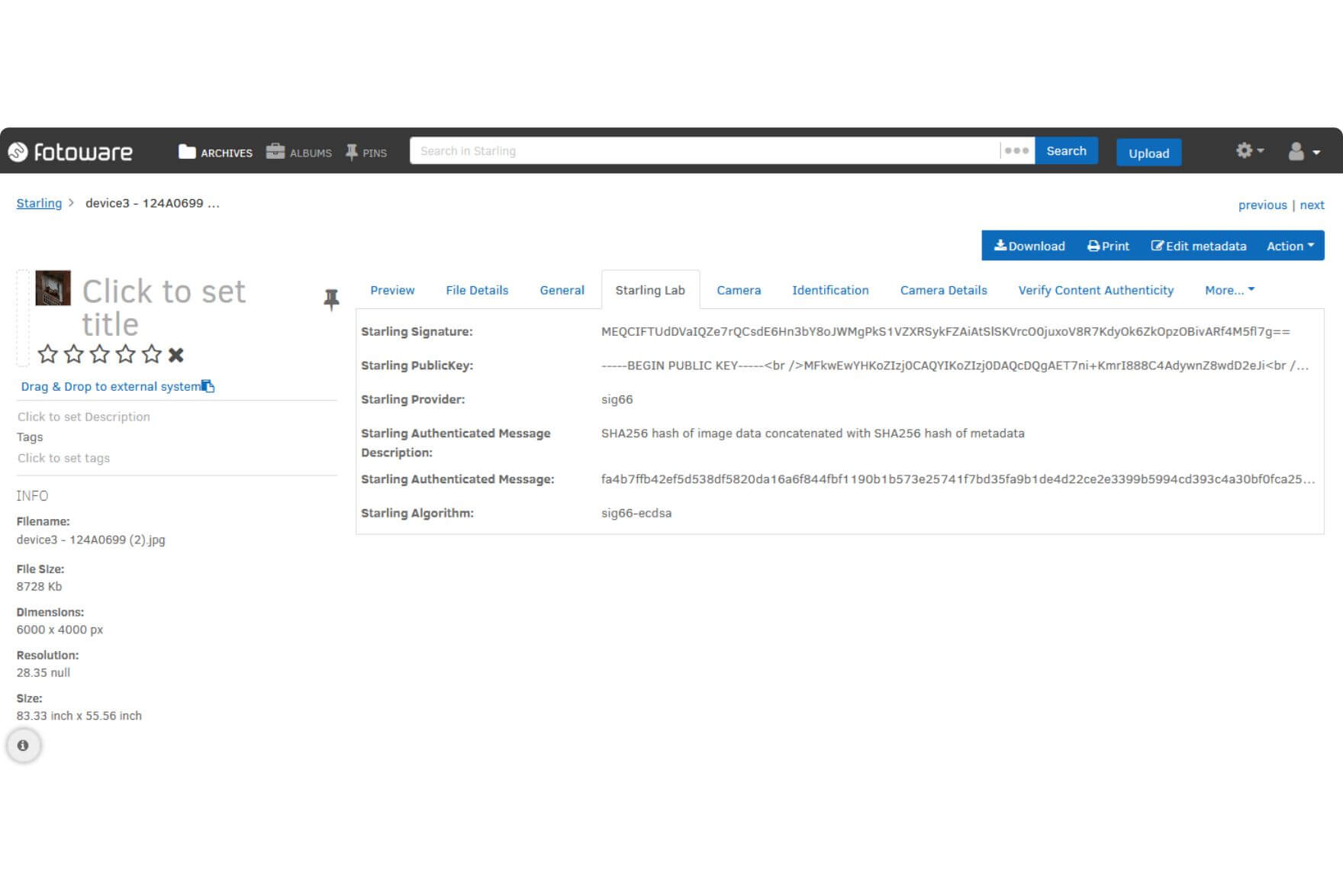Image resolution: width=1343 pixels, height=896 pixels.
Task: Click the sig66 provider value
Action: click(617, 399)
